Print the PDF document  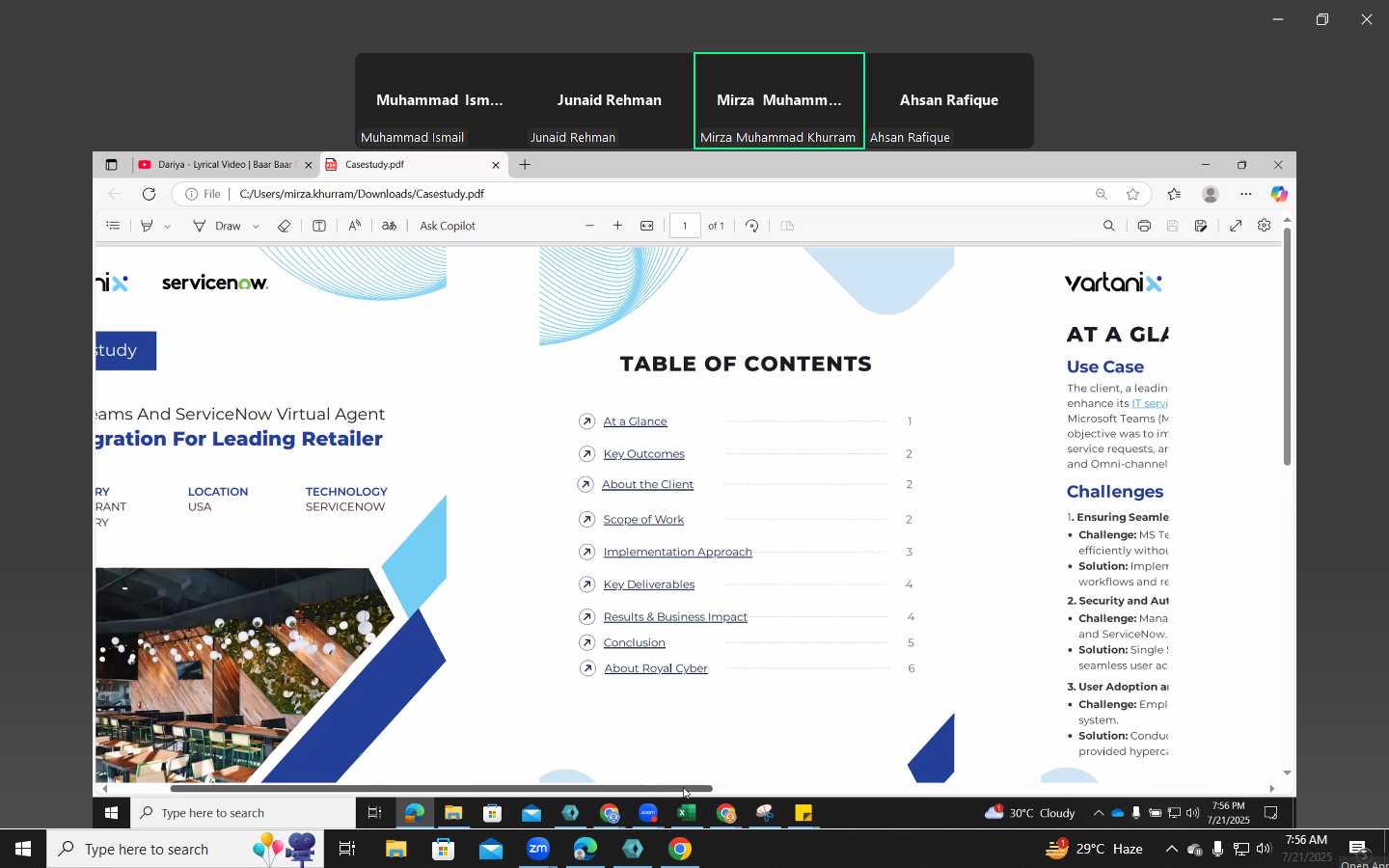[x=1144, y=226]
